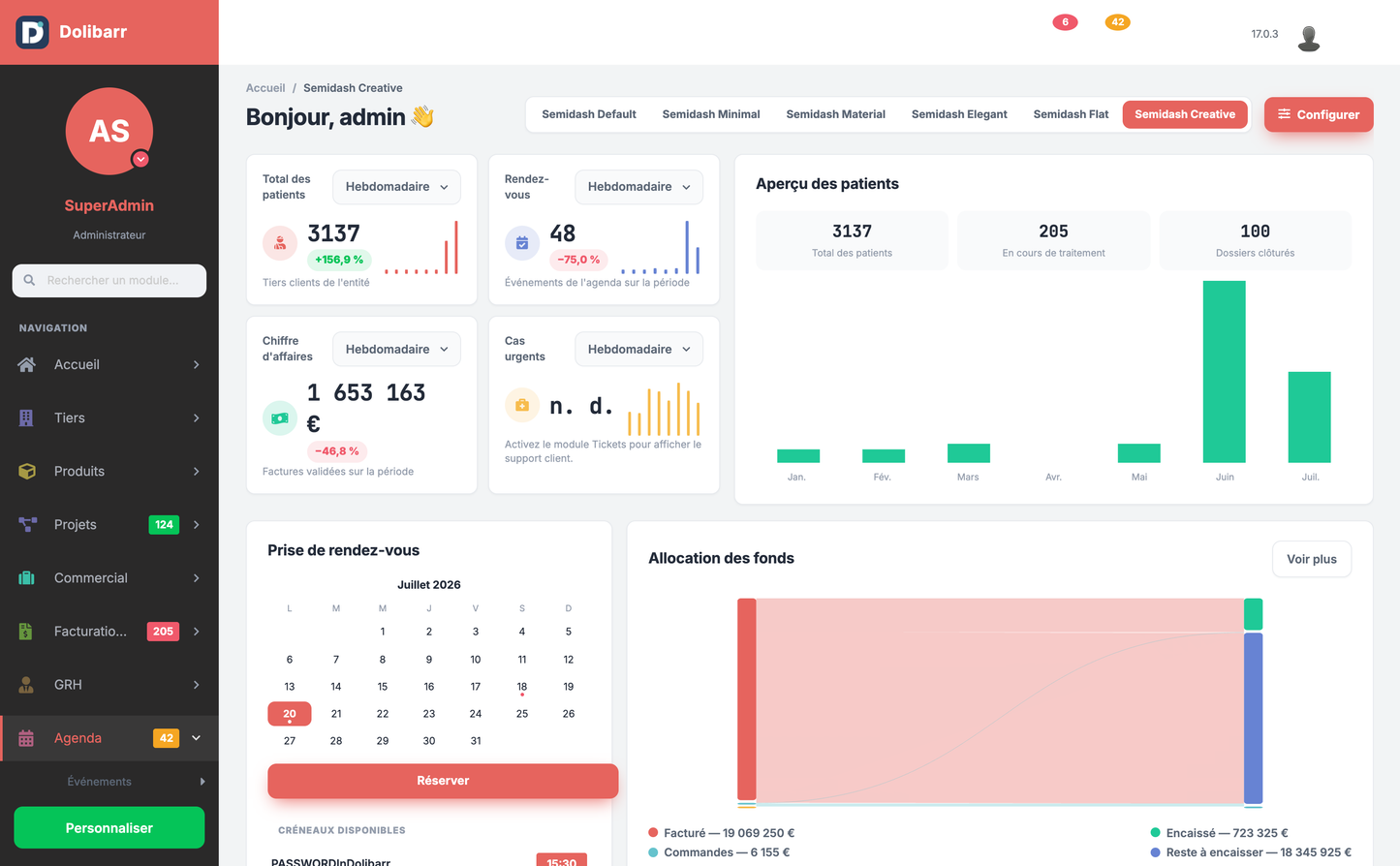The image size is (1400, 866).
Task: Click the calendar icon in Rendez-vous card
Action: point(522,243)
